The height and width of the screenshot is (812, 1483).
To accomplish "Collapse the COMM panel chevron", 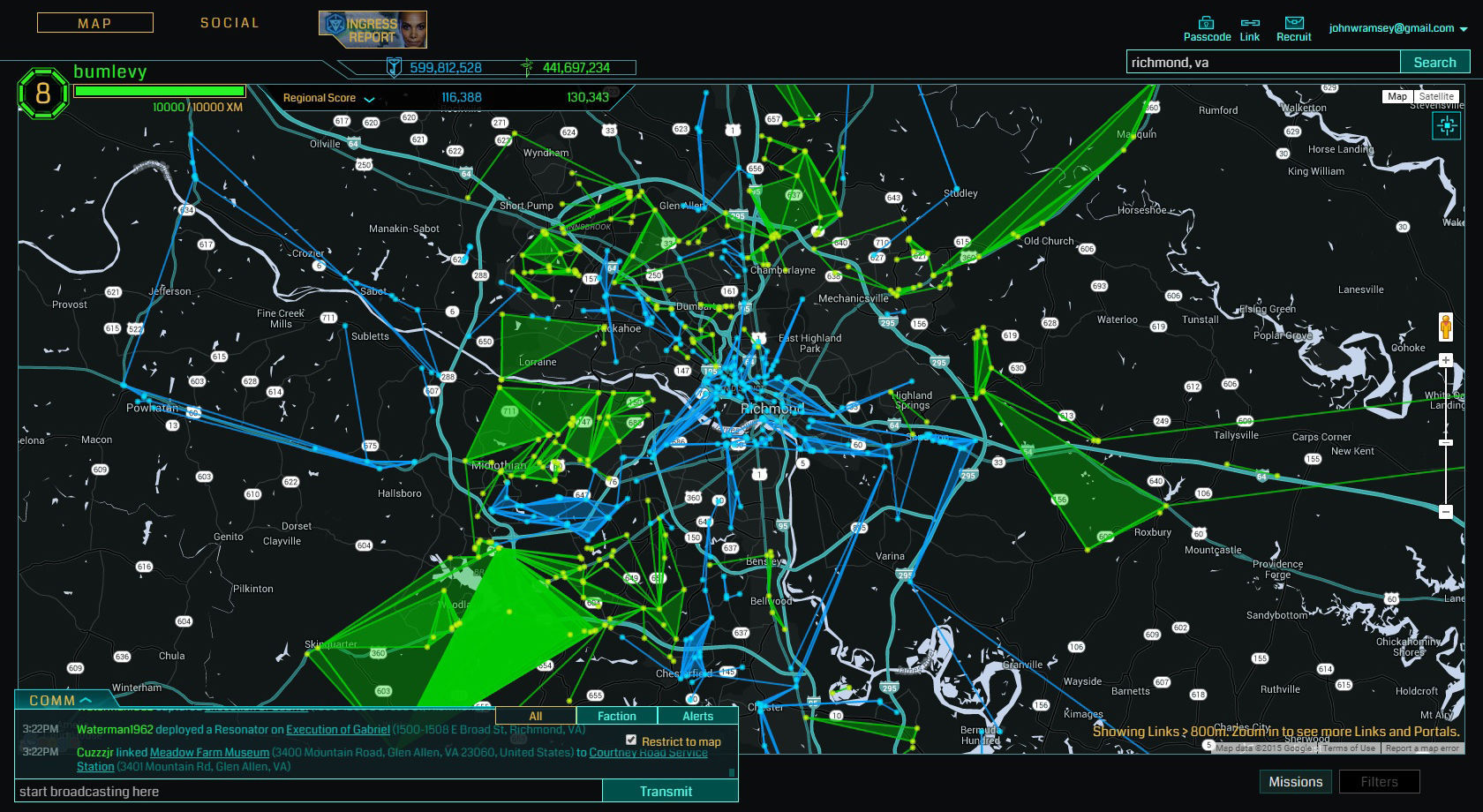I will [87, 700].
